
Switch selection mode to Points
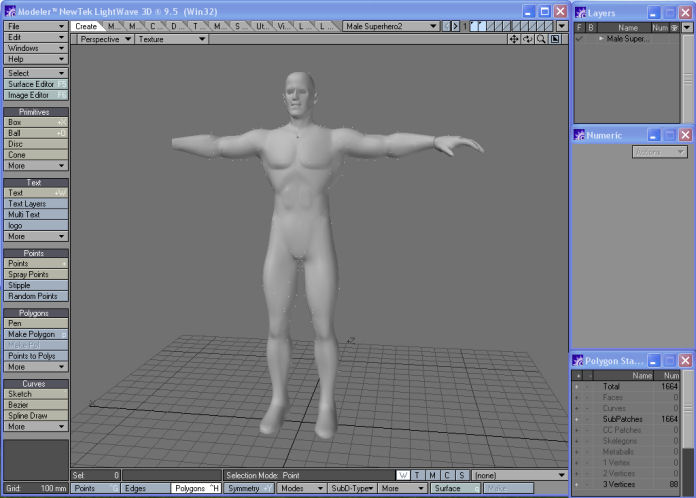(96, 488)
